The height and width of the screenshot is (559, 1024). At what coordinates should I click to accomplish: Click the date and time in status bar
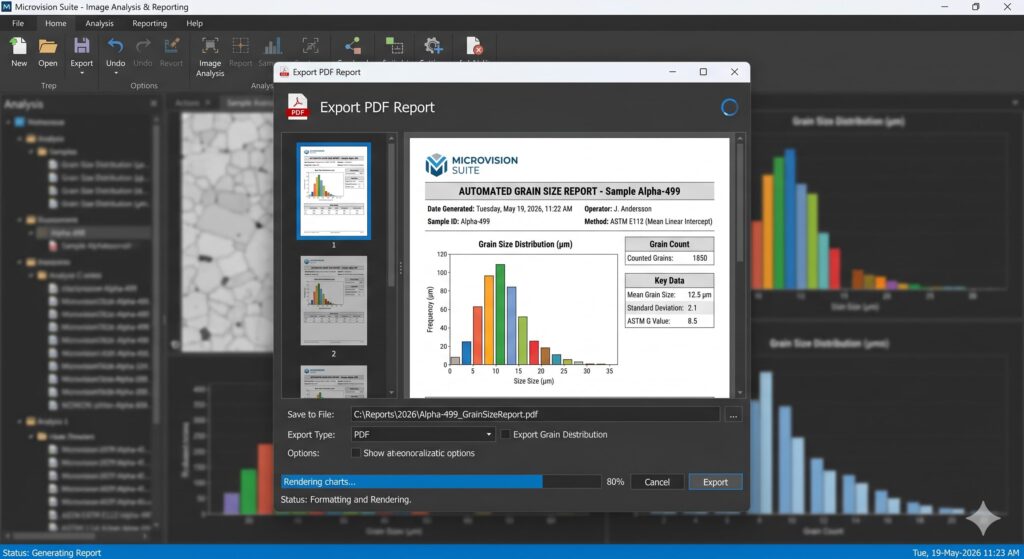click(965, 552)
